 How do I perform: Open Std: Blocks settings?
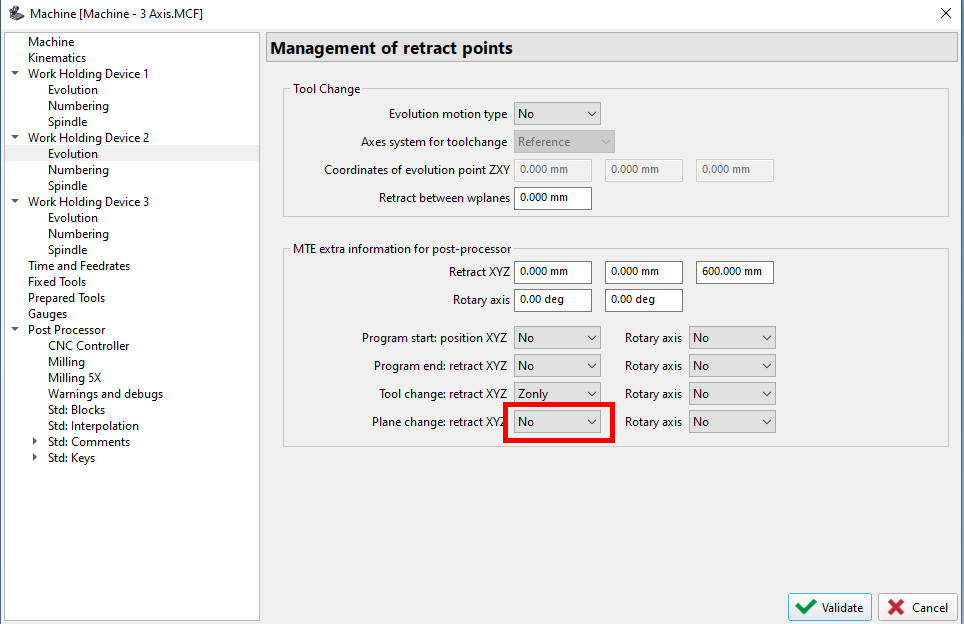[x=76, y=409]
